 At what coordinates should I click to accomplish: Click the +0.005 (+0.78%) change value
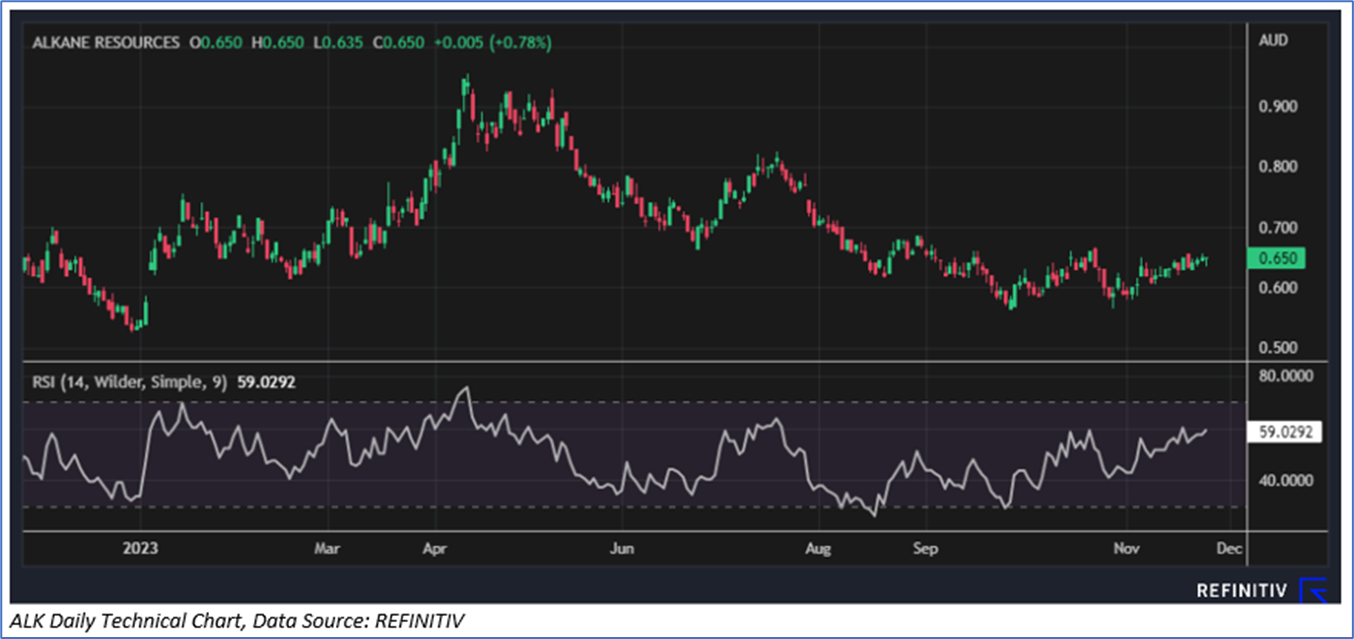492,43
